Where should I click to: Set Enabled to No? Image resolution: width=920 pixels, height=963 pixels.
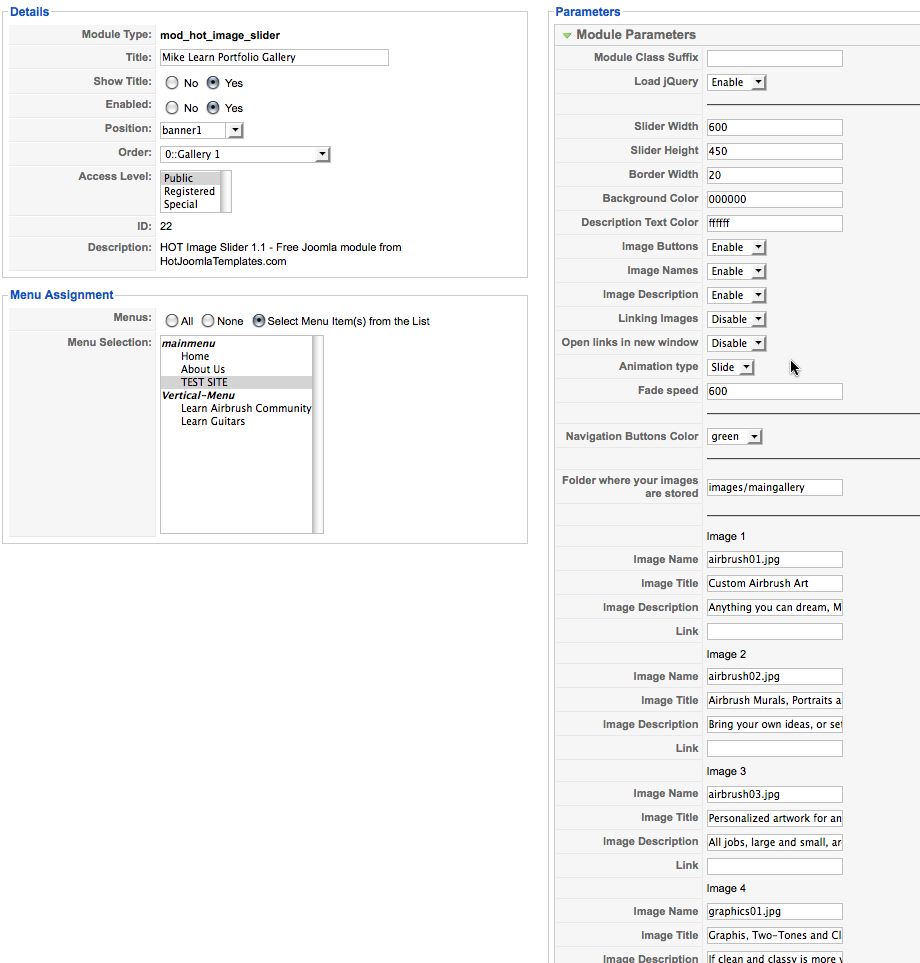click(x=172, y=108)
